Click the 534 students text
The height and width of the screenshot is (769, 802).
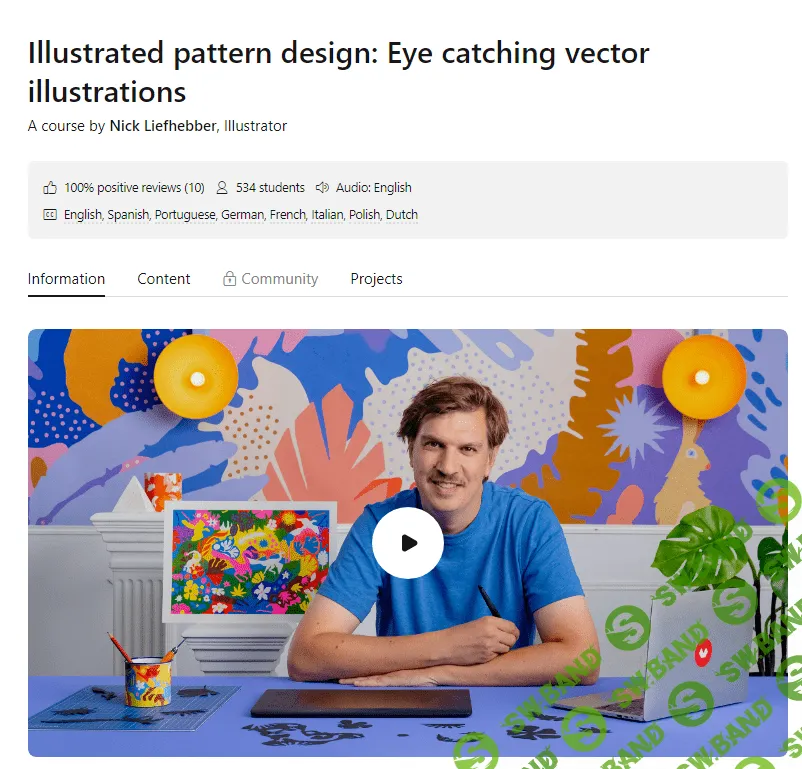(270, 188)
